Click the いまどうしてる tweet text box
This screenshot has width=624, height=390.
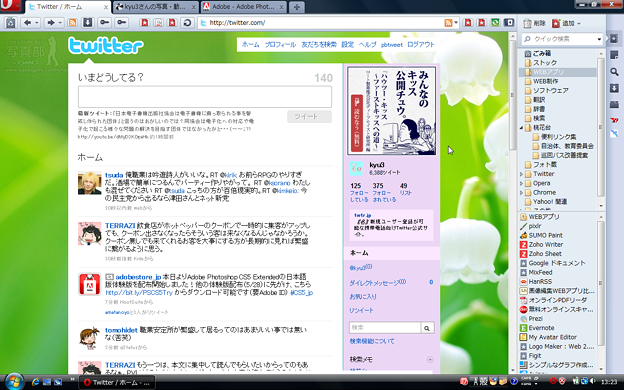pyautogui.click(x=205, y=97)
